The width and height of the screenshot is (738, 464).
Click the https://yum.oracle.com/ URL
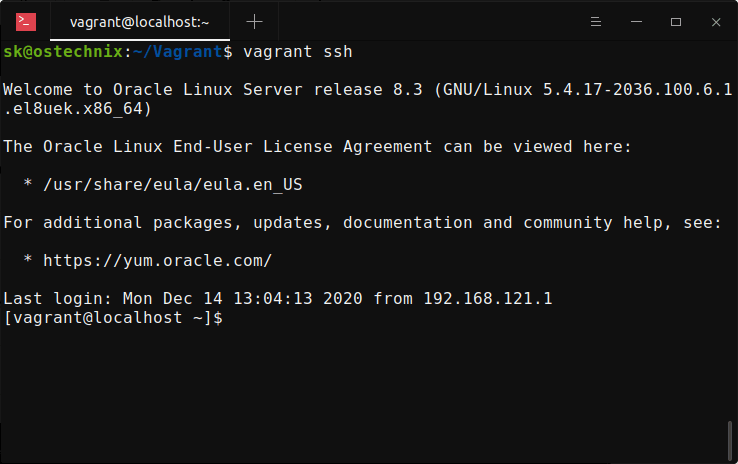[x=158, y=260]
